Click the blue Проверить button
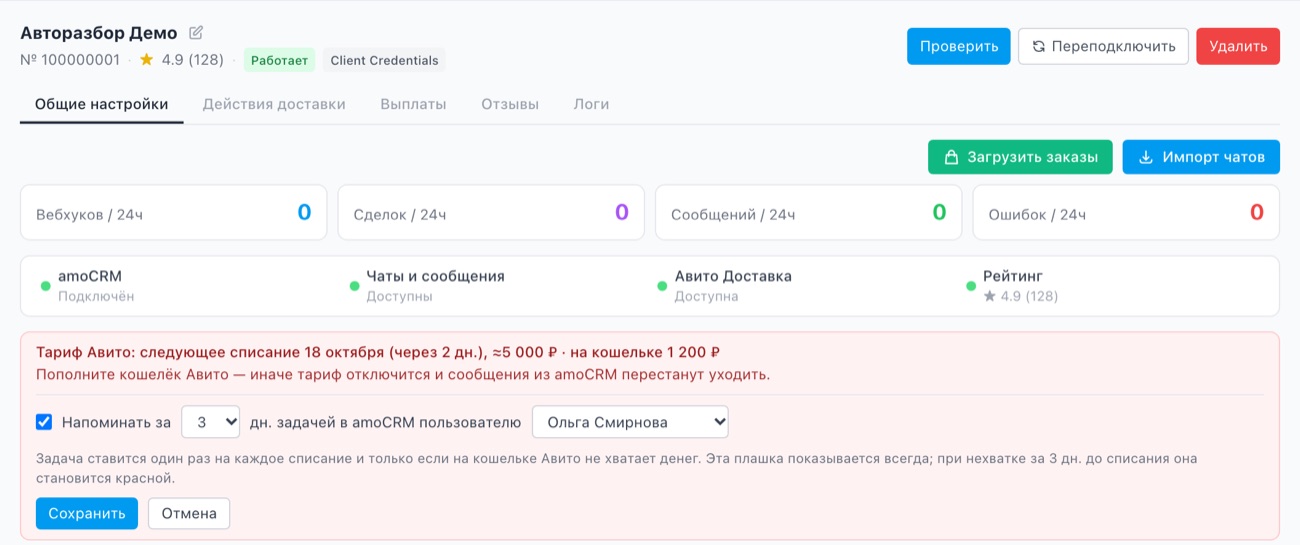 [x=959, y=46]
